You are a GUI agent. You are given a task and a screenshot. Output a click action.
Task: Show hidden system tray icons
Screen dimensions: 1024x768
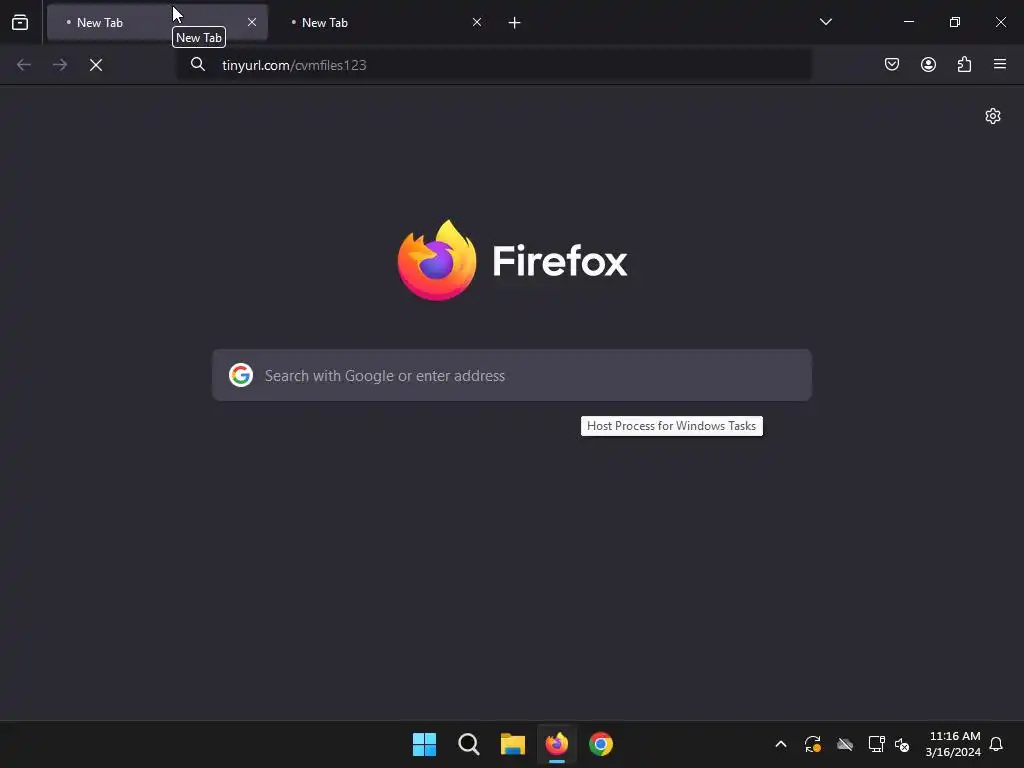tap(780, 744)
